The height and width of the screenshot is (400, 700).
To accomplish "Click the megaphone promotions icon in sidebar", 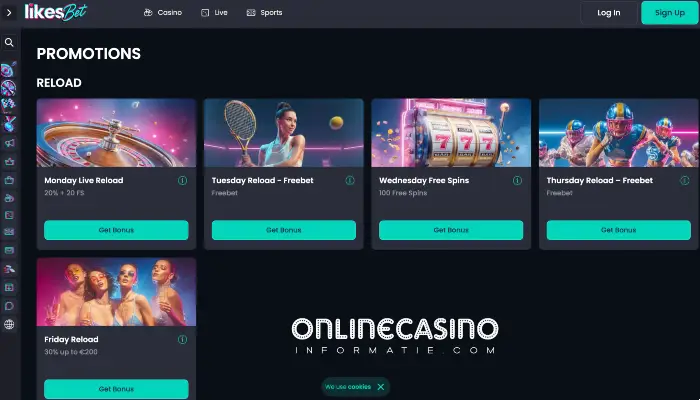I will (x=9, y=143).
